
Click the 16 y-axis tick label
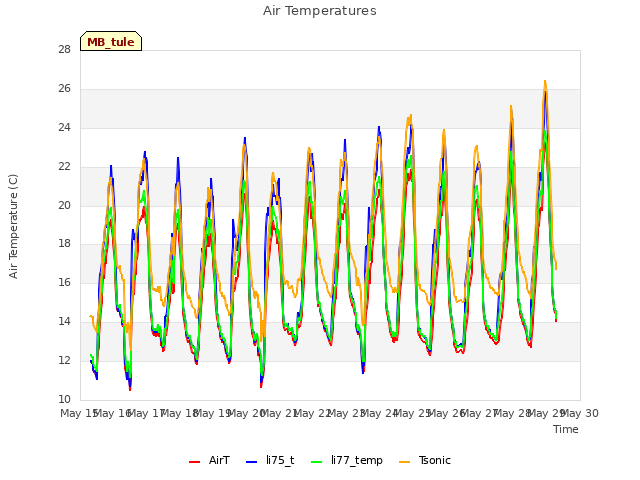pos(64,282)
